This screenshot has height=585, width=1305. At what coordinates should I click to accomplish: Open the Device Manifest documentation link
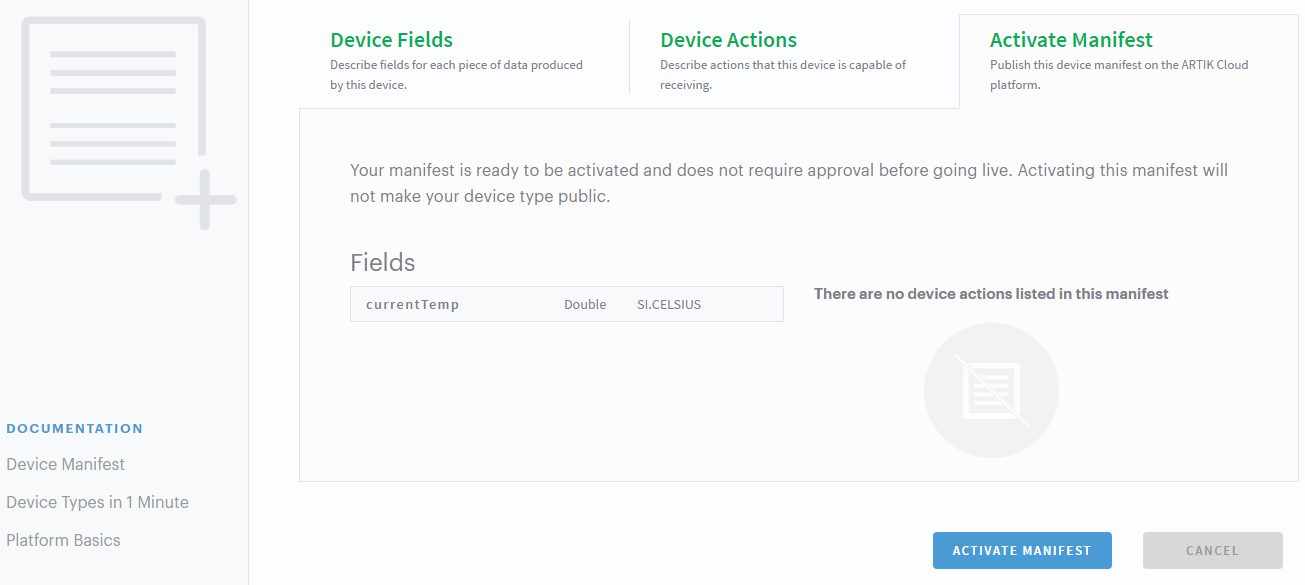coord(66,464)
